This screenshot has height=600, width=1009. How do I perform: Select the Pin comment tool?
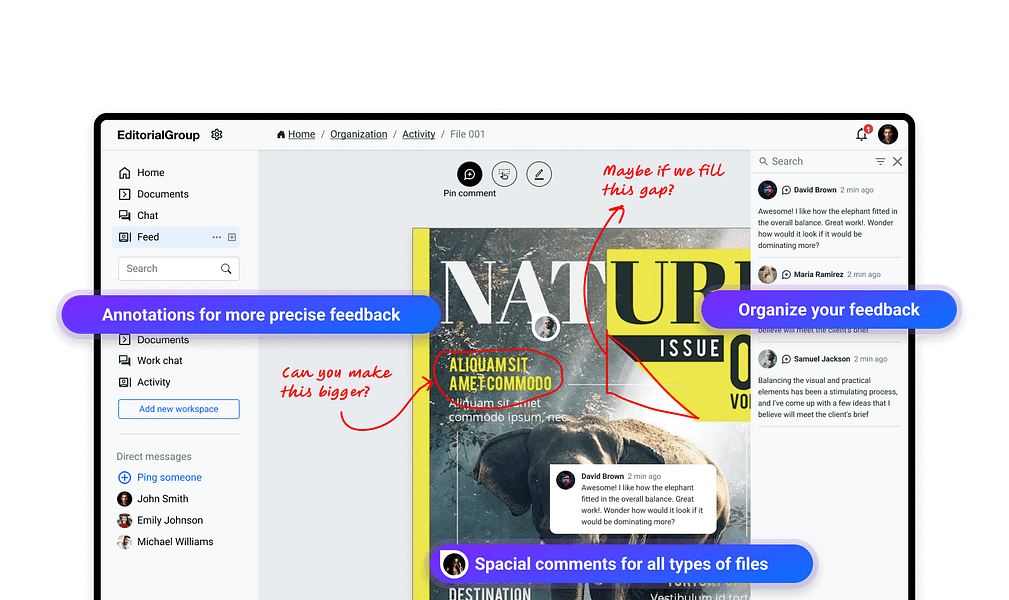point(470,174)
